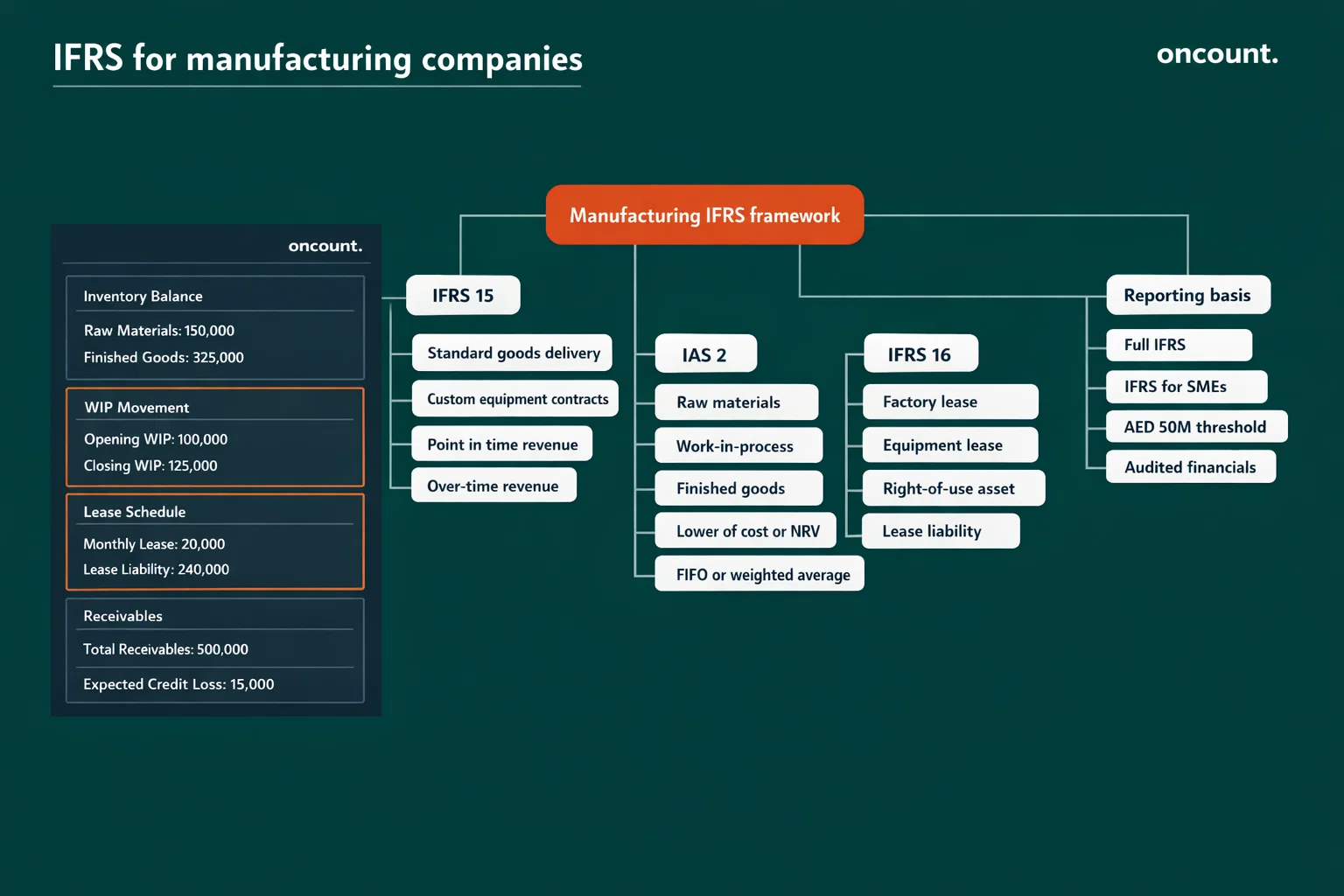The image size is (1344, 896).
Task: Click the Manufacturing IFRS framework node
Action: tap(704, 214)
